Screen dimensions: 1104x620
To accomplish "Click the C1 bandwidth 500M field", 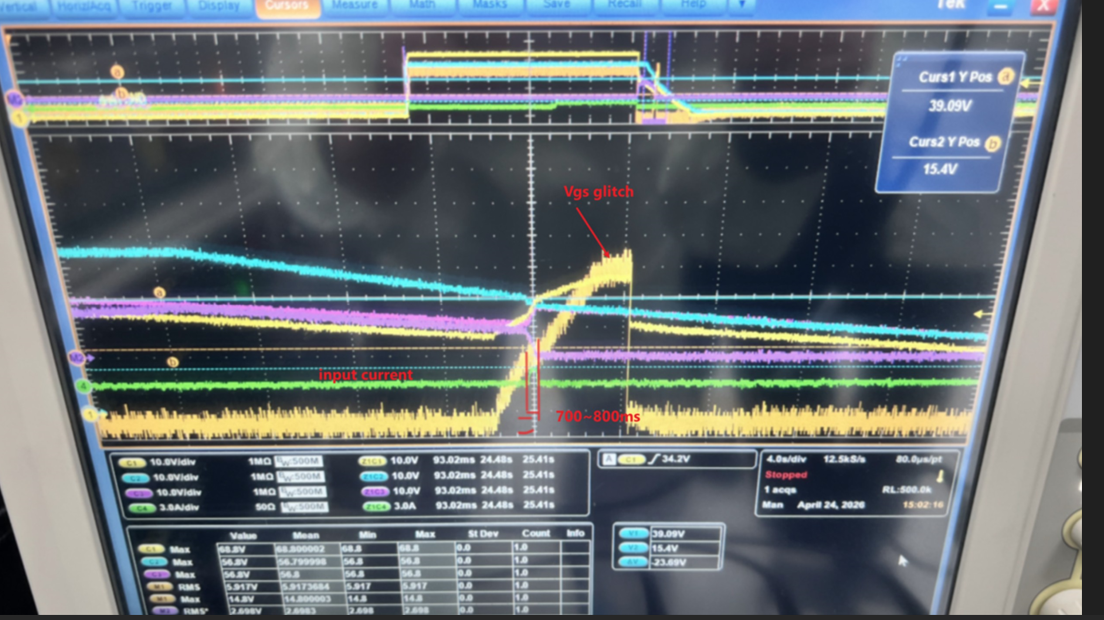I will point(299,462).
